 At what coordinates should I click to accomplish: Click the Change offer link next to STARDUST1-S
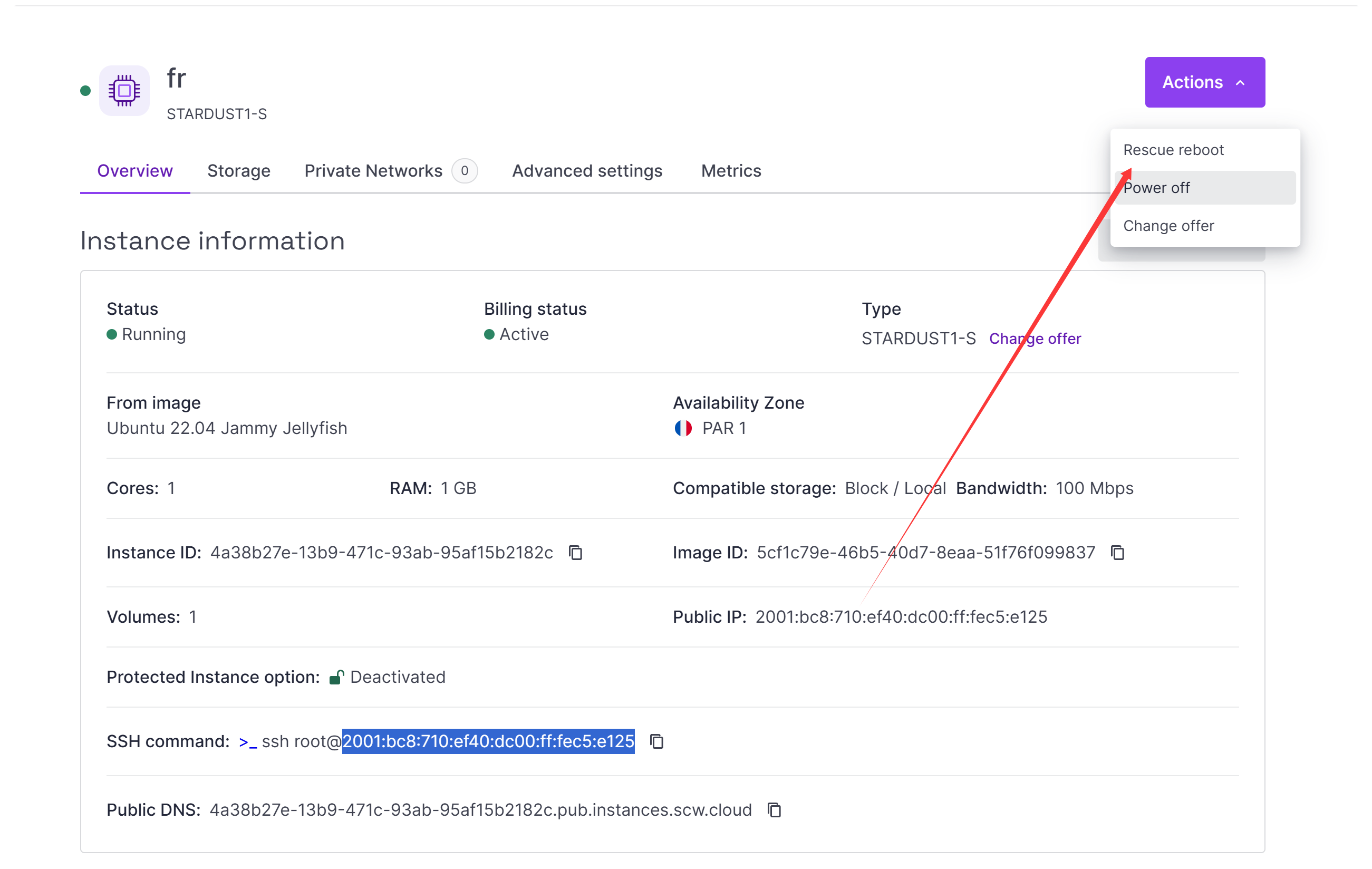coord(1035,339)
